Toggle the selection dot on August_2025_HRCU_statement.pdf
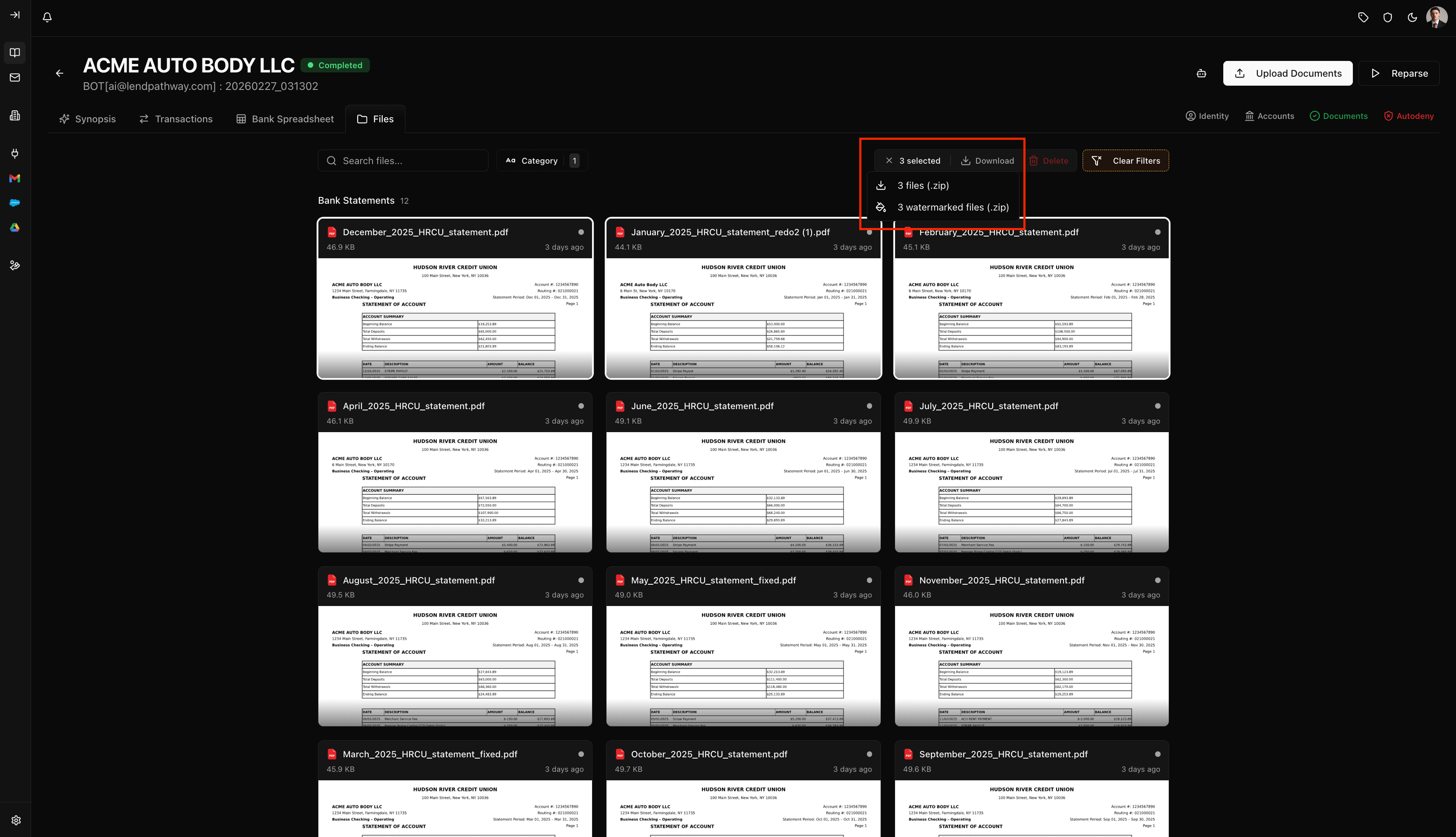The height and width of the screenshot is (837, 1456). 581,580
